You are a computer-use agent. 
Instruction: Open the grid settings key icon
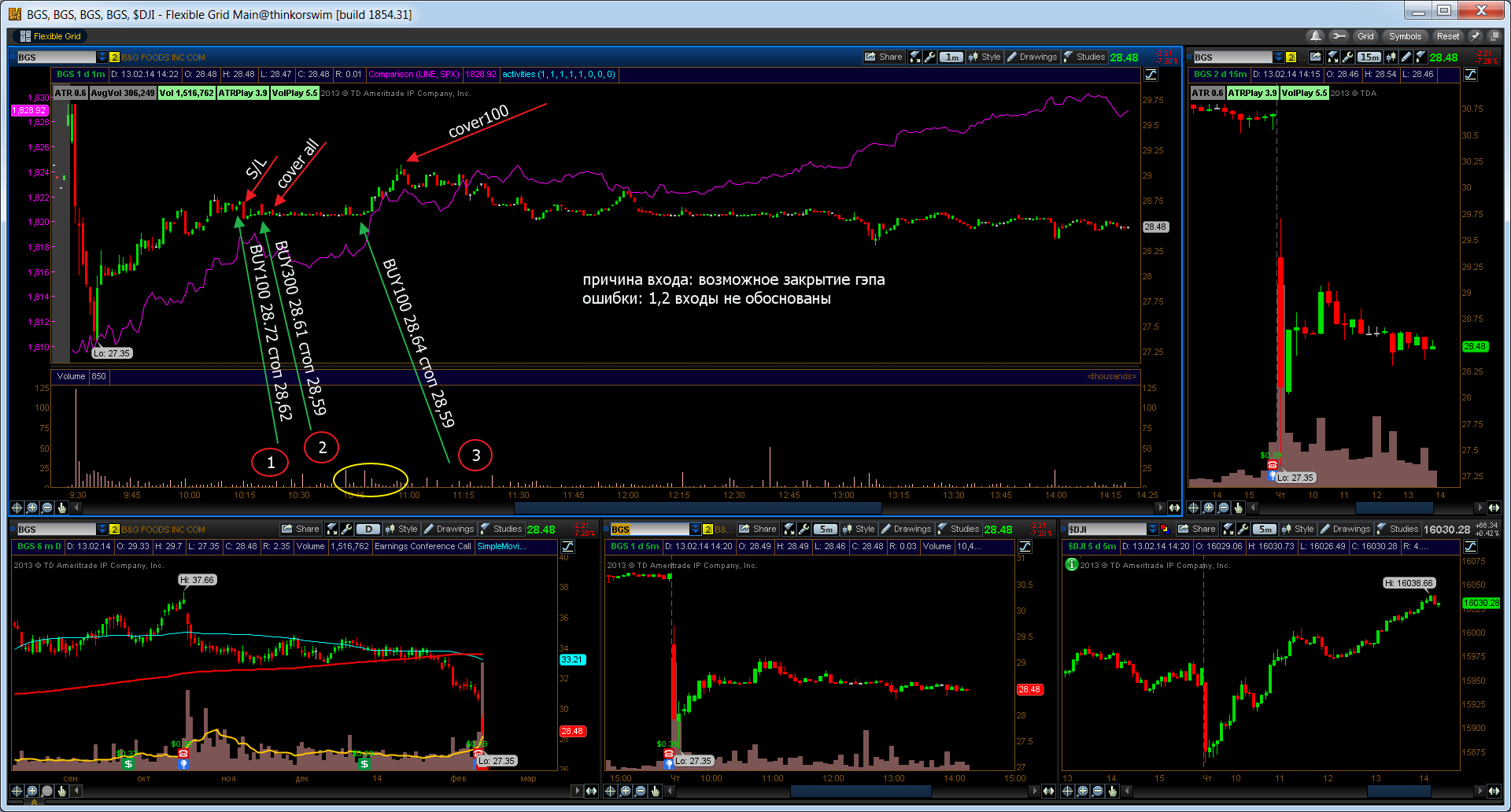tap(1338, 36)
